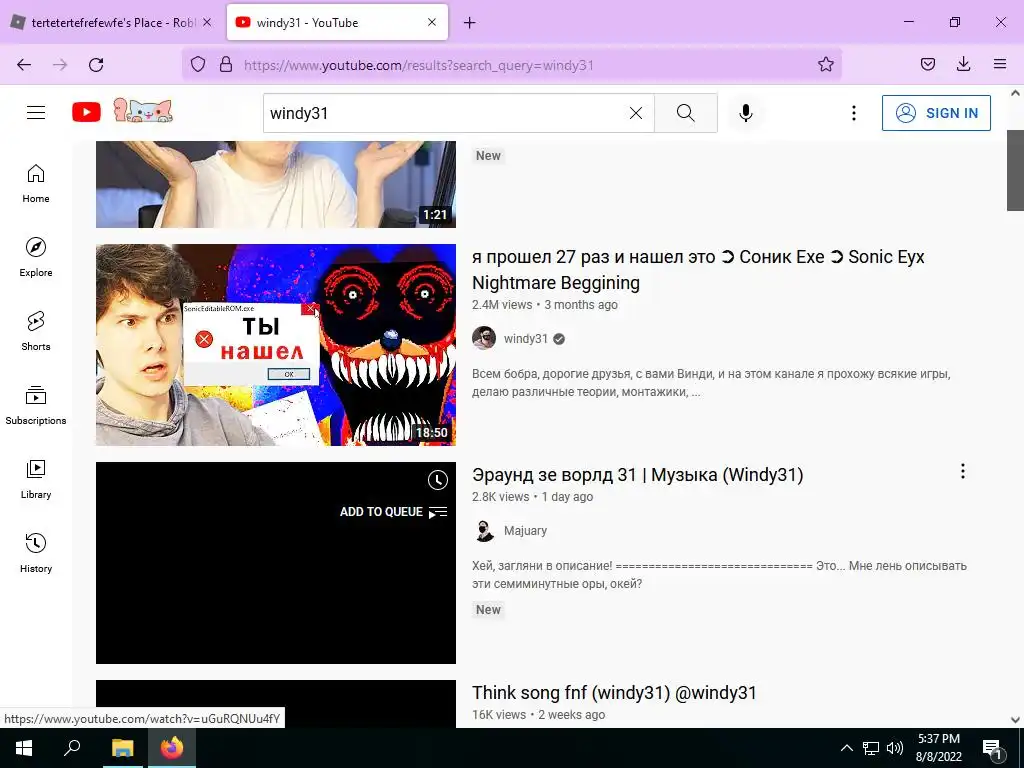The image size is (1024, 768).
Task: Open the windy31 channel avatar
Action: click(x=484, y=338)
